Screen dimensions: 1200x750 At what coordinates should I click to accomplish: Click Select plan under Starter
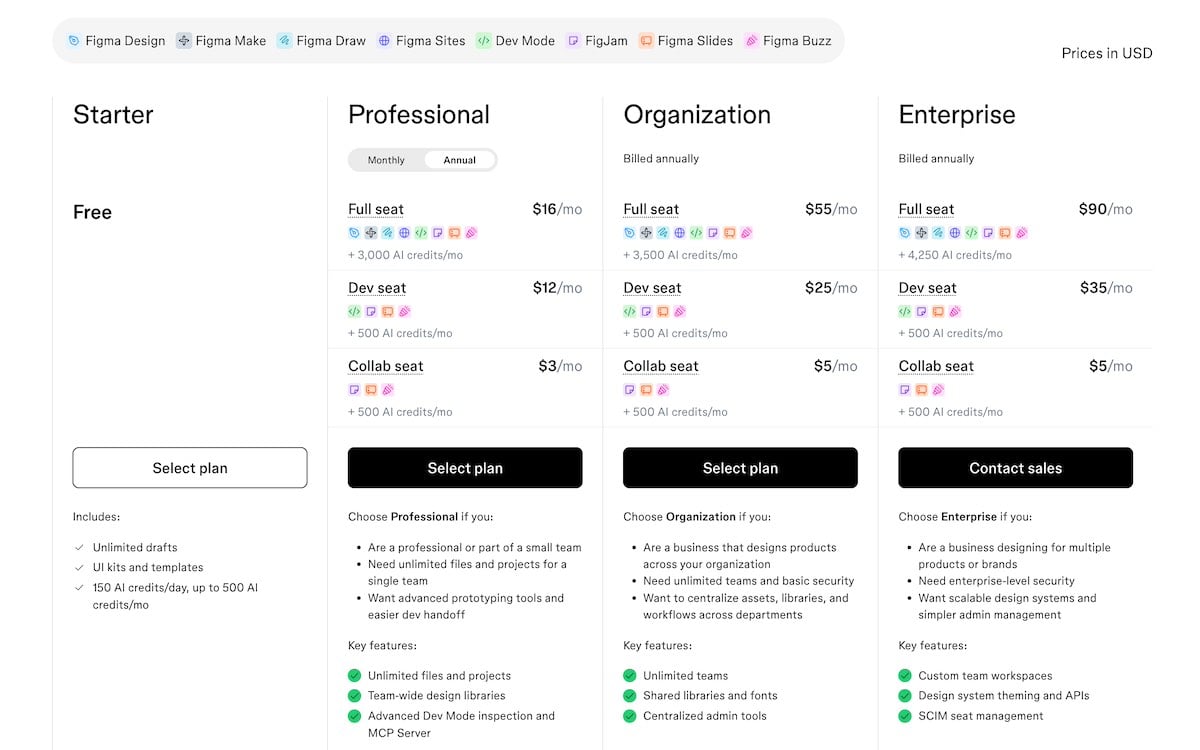[190, 468]
